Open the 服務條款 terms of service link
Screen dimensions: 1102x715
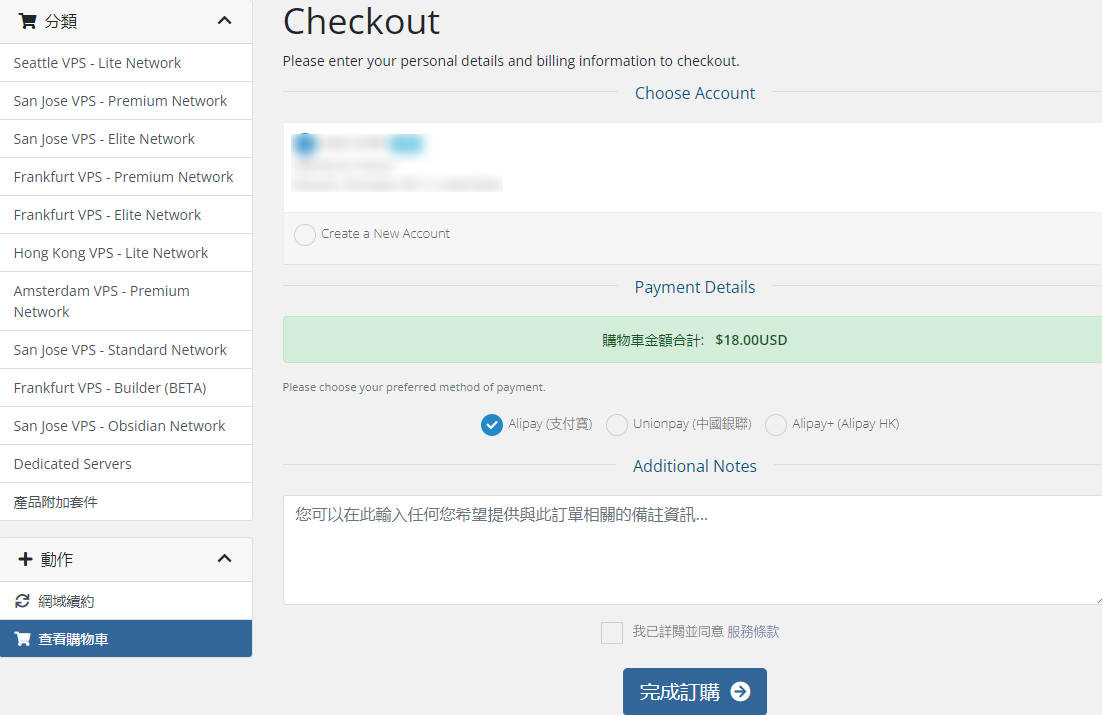click(x=753, y=631)
